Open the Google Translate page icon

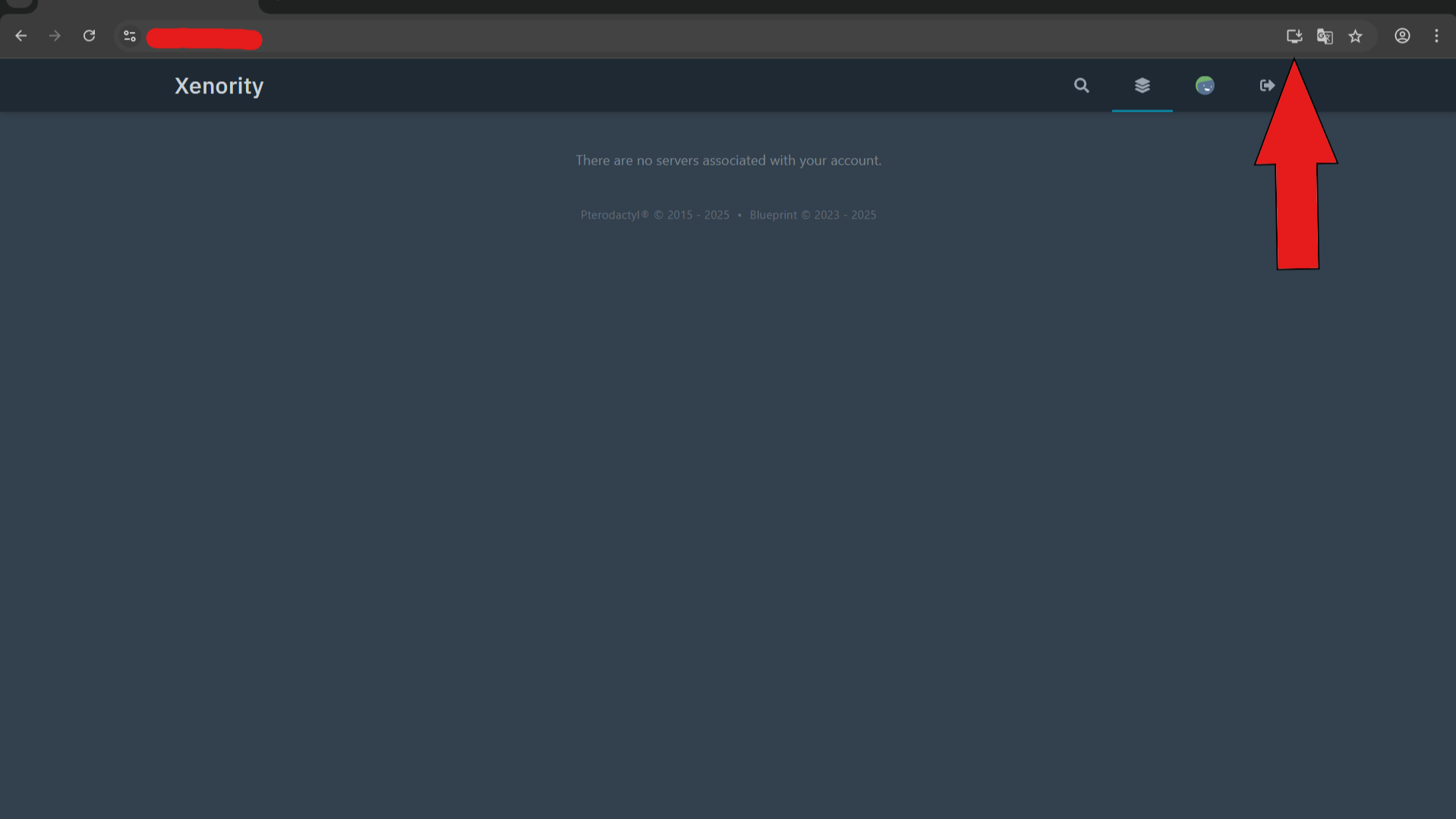click(x=1325, y=36)
